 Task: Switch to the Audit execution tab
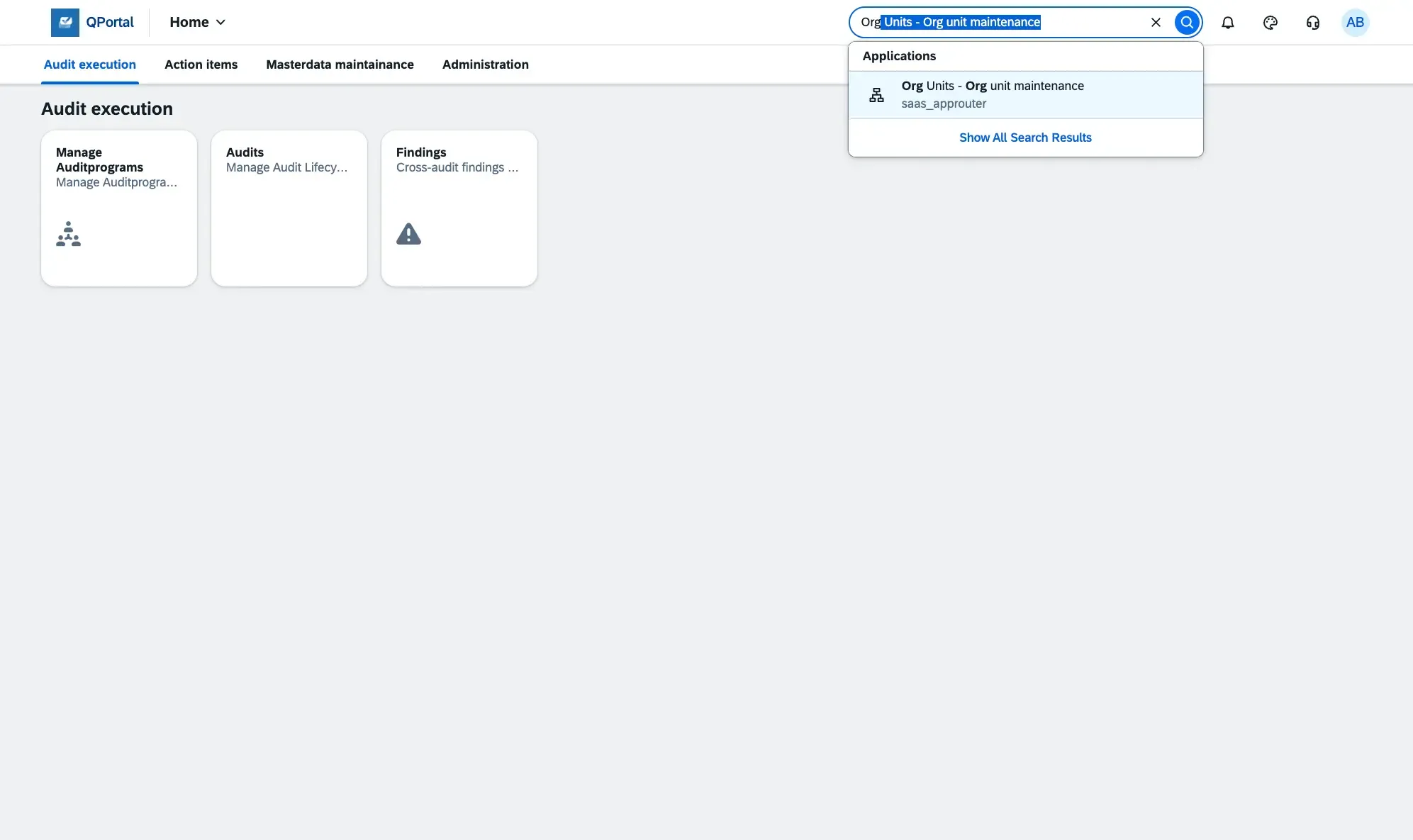pyautogui.click(x=90, y=65)
